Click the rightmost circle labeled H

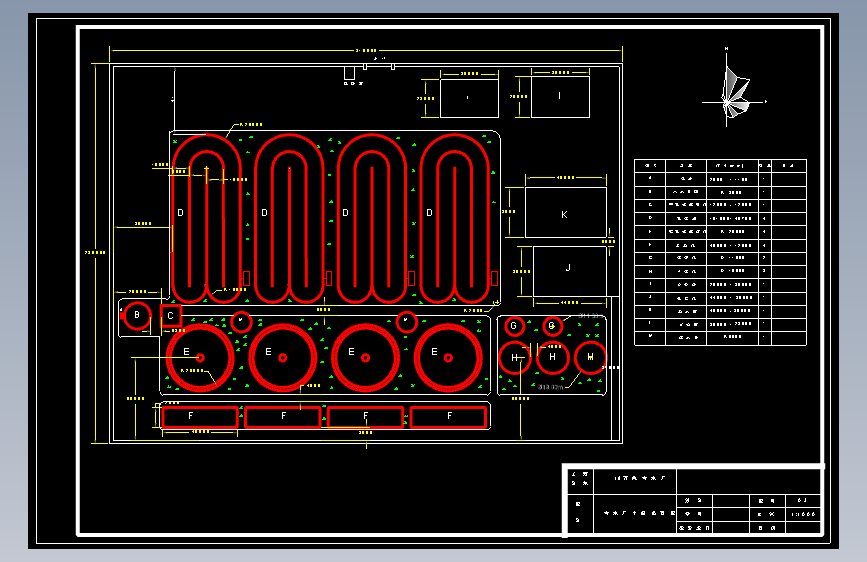click(591, 357)
